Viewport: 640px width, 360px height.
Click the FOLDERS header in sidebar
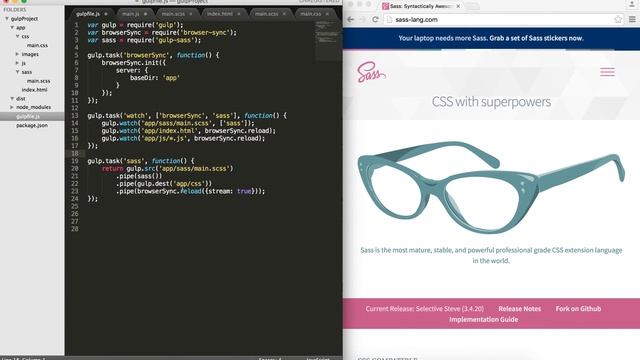tap(15, 9)
